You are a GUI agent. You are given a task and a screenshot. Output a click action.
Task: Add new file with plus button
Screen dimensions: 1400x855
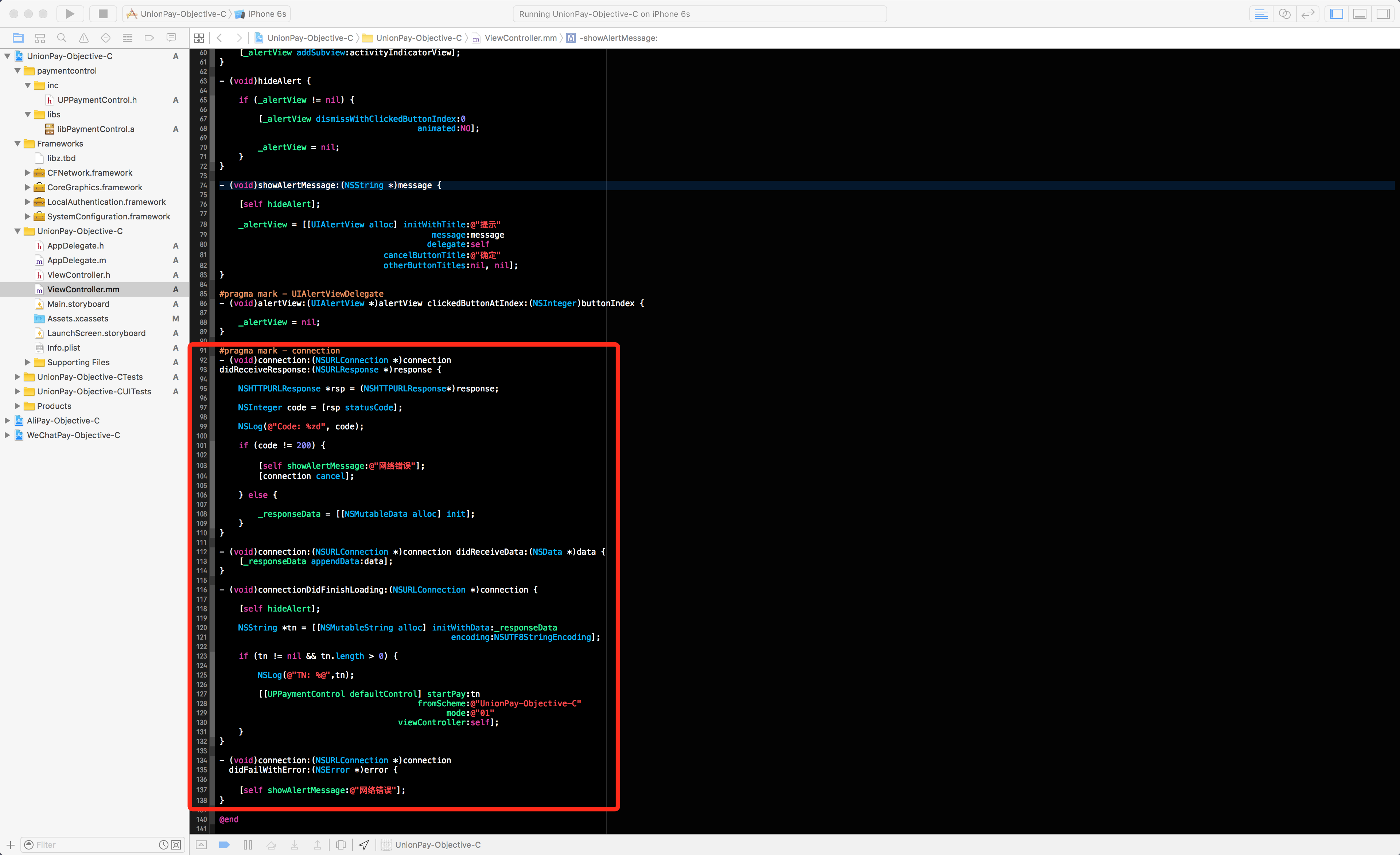coord(10,845)
